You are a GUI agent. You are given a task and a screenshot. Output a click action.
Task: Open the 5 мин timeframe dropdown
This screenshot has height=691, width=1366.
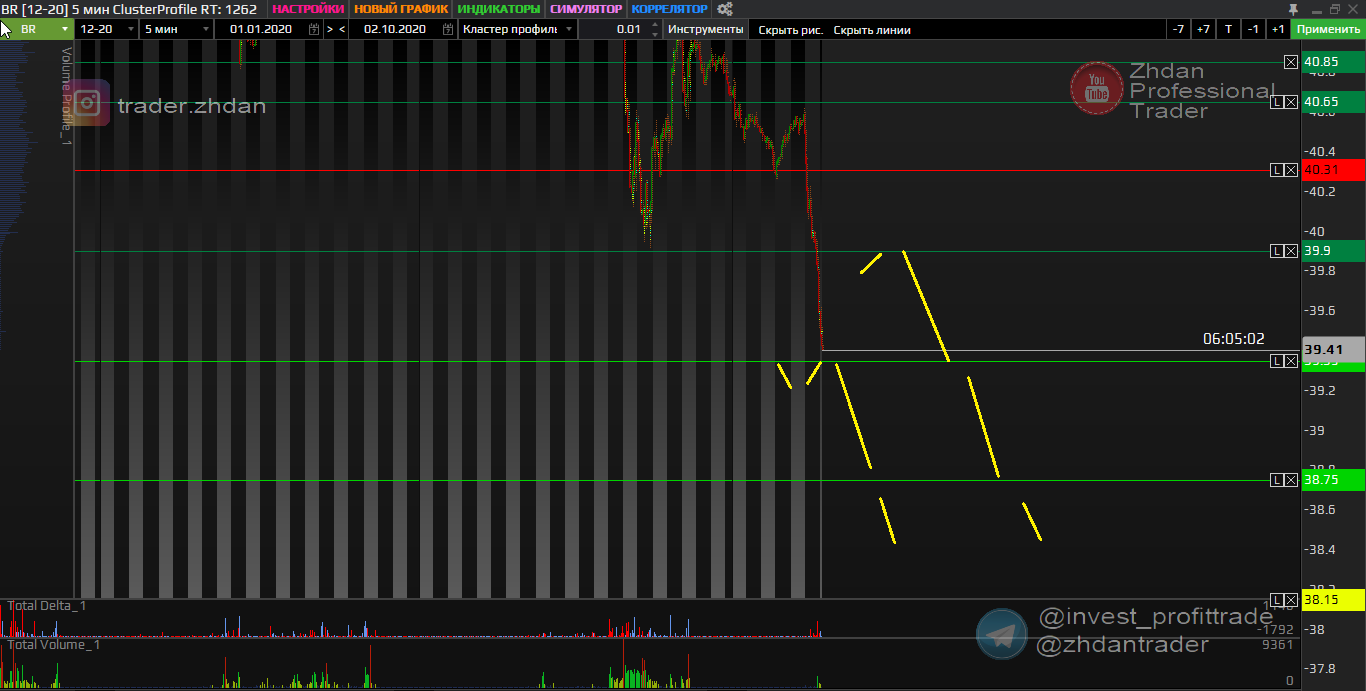206,29
